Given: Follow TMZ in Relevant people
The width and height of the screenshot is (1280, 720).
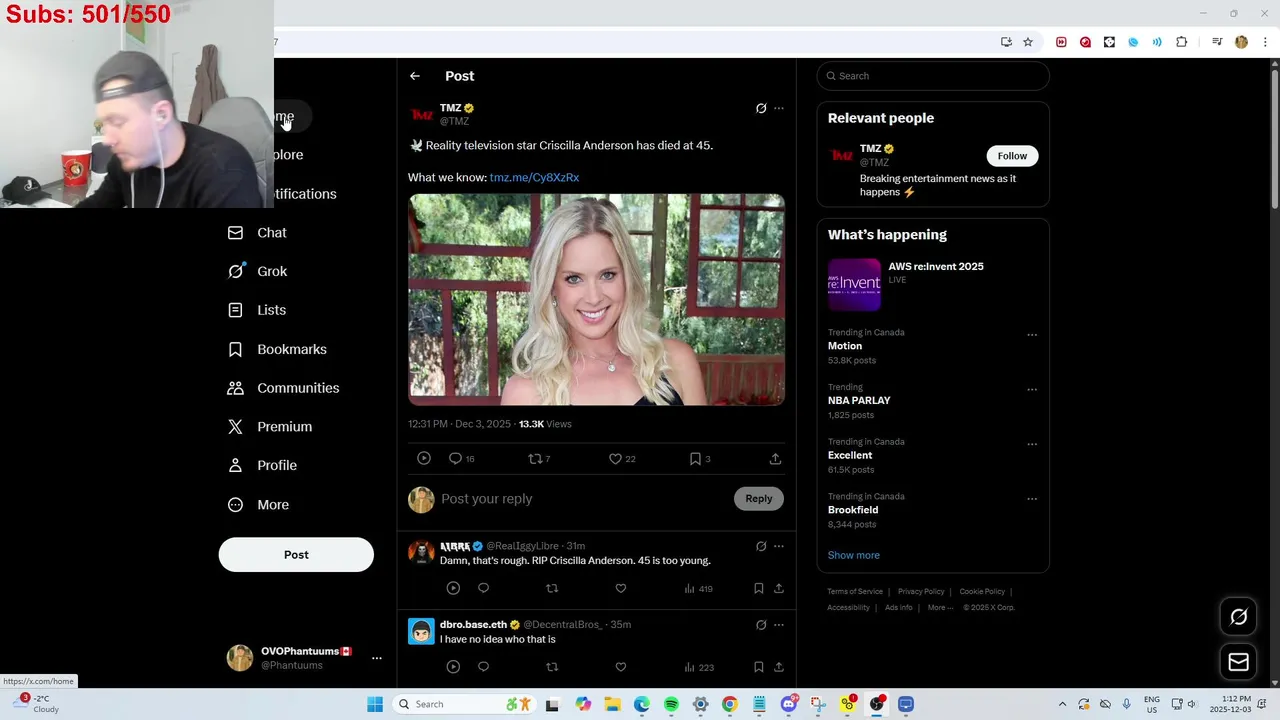Looking at the screenshot, I should 1012,156.
